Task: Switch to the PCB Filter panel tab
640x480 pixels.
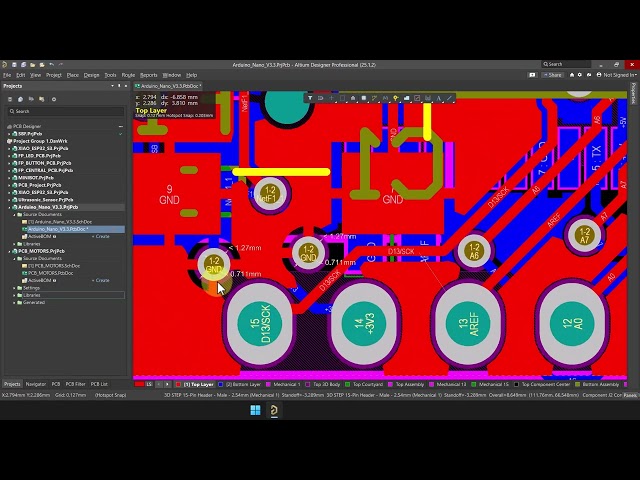Action: [x=76, y=384]
